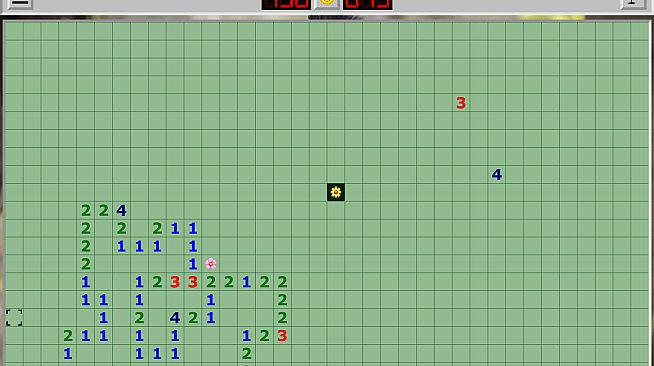Click the isolated dark blue 4 among unrevealed cells
Image resolution: width=654 pixels, height=366 pixels.
tap(496, 175)
